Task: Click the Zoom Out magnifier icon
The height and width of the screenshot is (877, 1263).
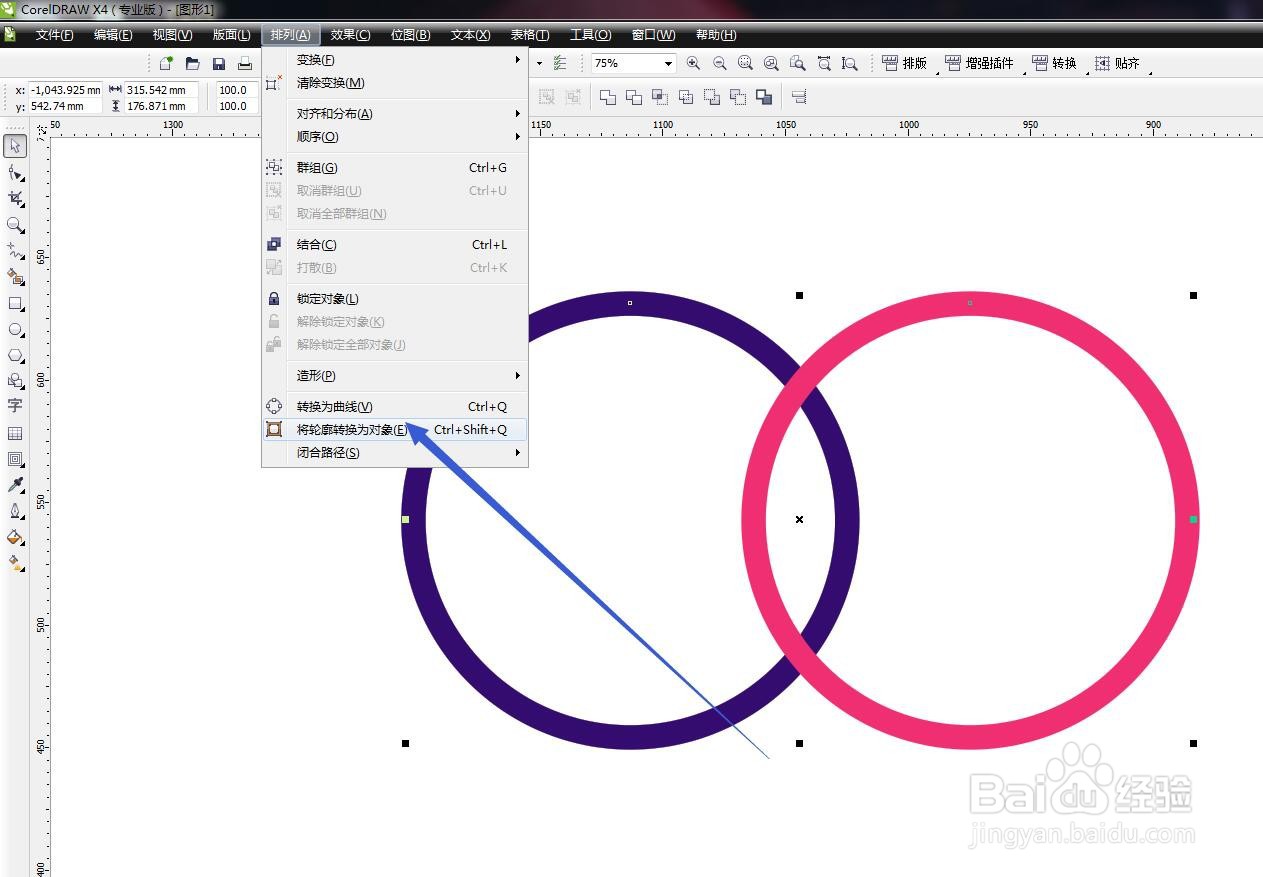Action: pyautogui.click(x=719, y=63)
